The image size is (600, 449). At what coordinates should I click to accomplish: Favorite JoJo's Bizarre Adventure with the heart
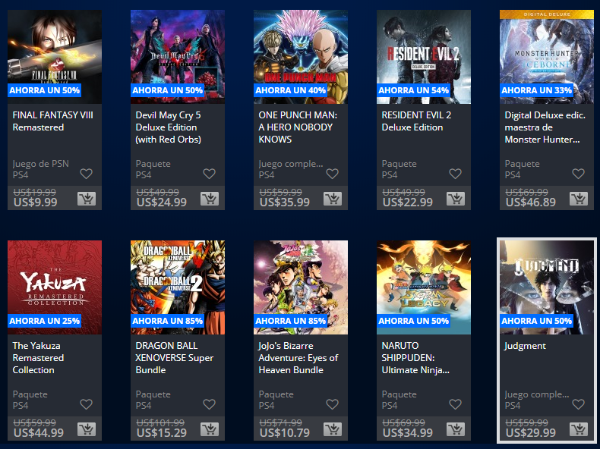[332, 404]
